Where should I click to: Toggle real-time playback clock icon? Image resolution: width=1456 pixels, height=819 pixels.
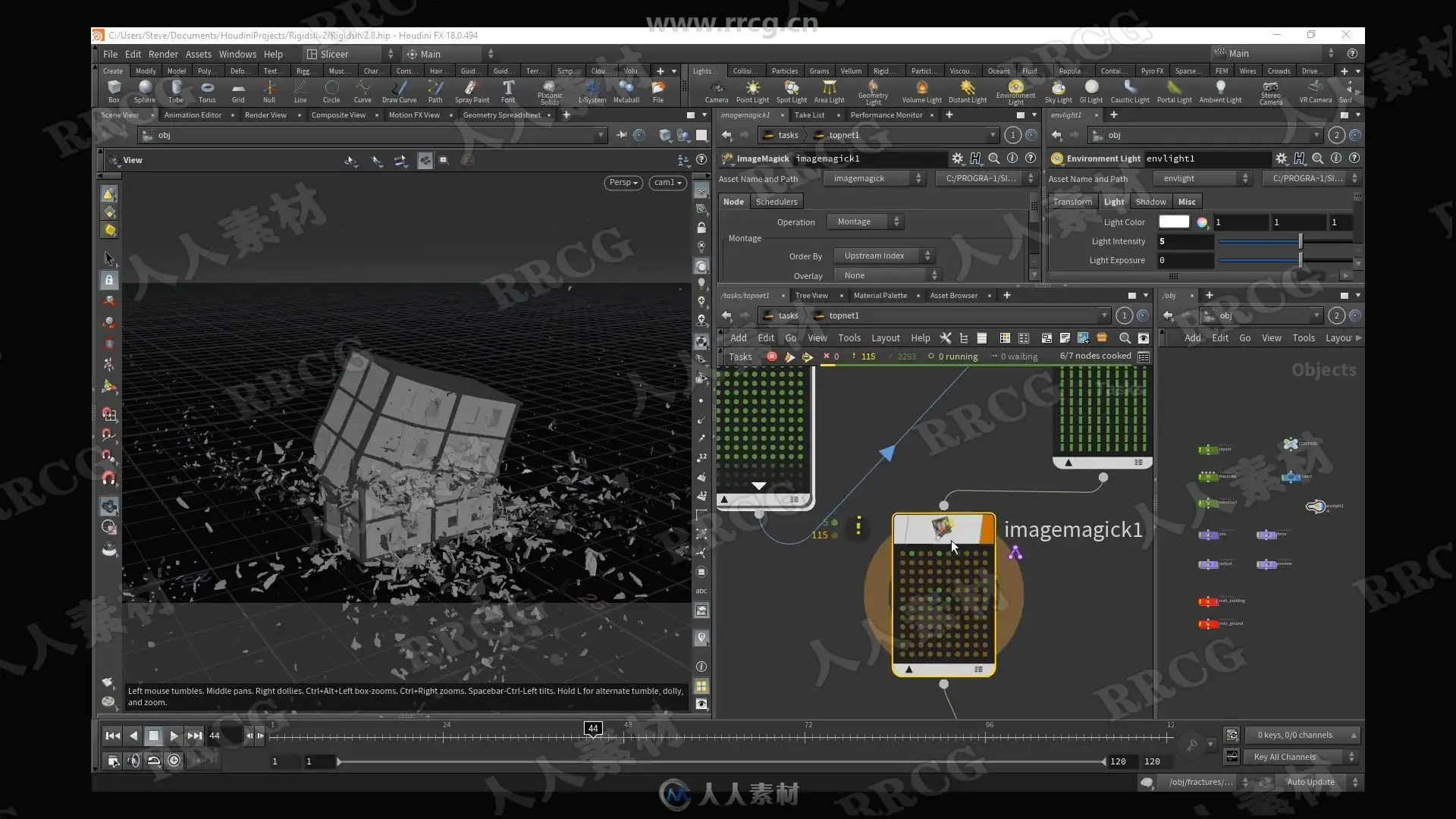pyautogui.click(x=174, y=761)
